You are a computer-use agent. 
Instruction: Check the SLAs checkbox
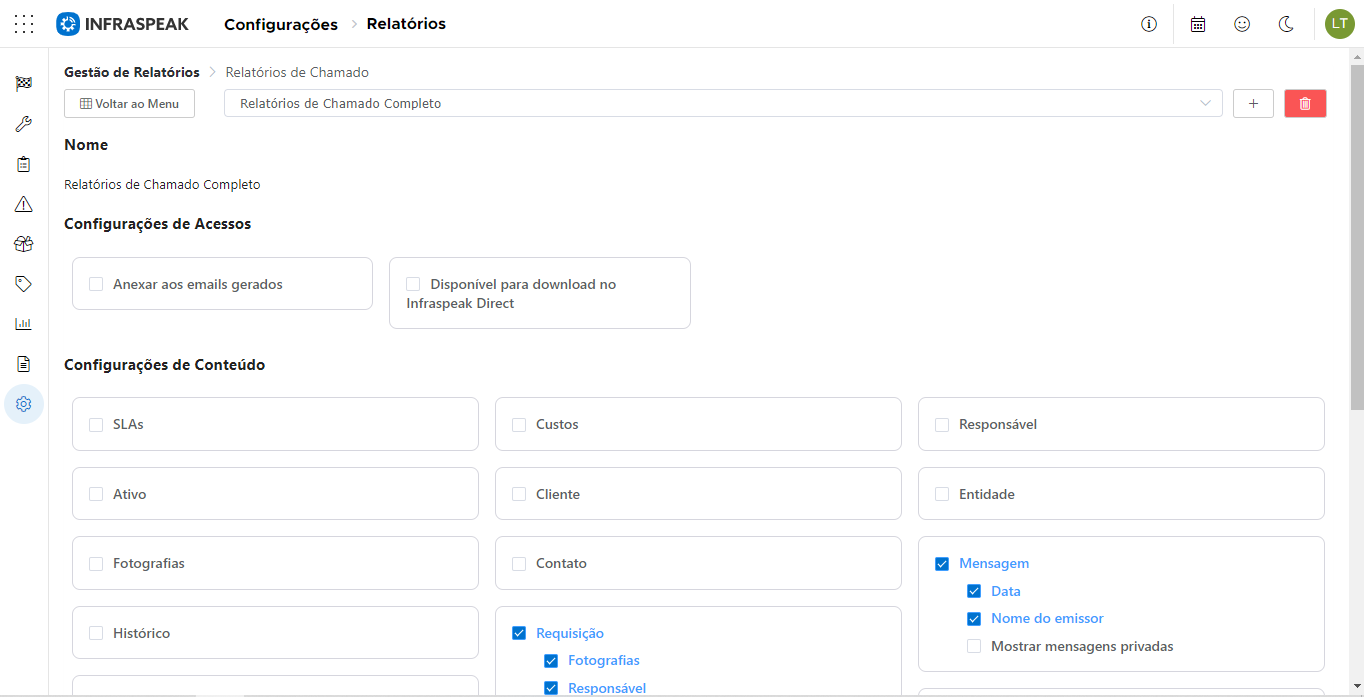[96, 424]
